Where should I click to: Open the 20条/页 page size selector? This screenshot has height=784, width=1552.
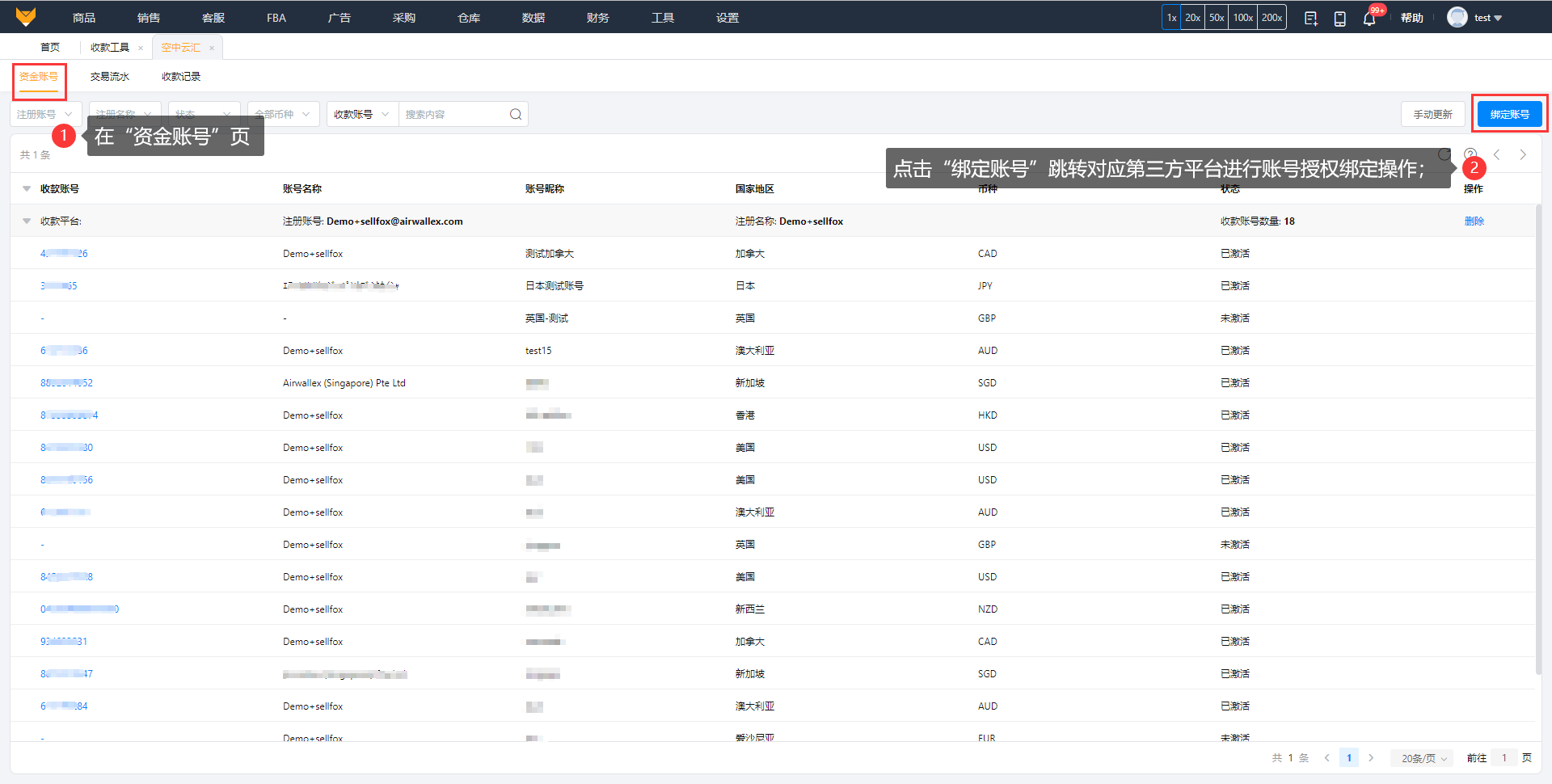coord(1423,758)
